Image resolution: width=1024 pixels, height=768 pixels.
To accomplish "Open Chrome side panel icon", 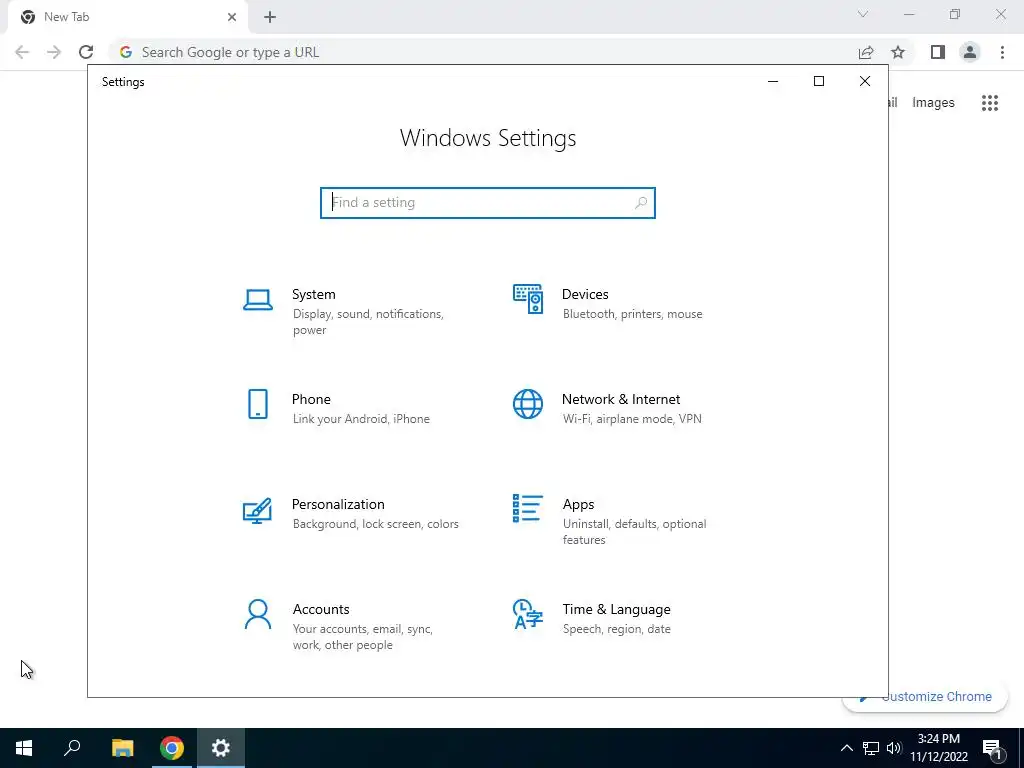I will (938, 52).
